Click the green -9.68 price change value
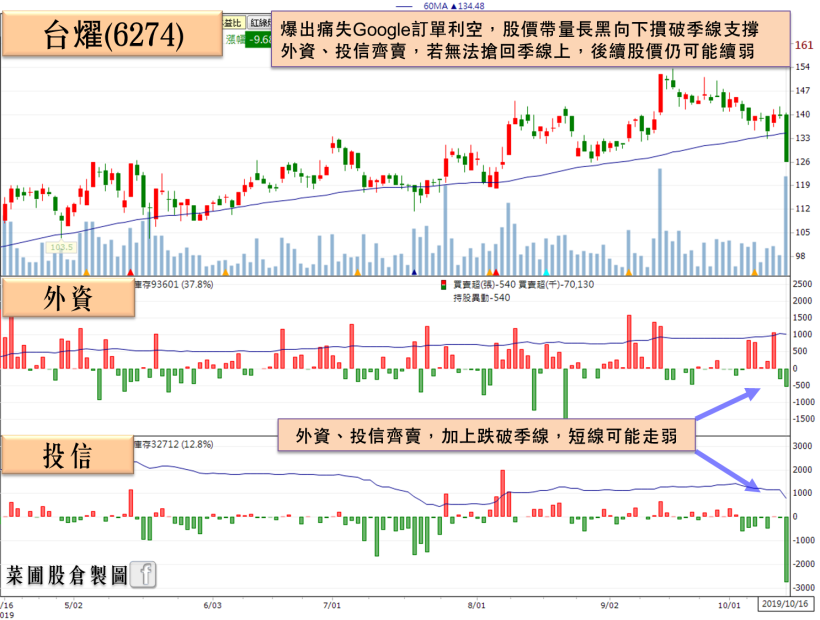820x620 pixels. (x=259, y=39)
